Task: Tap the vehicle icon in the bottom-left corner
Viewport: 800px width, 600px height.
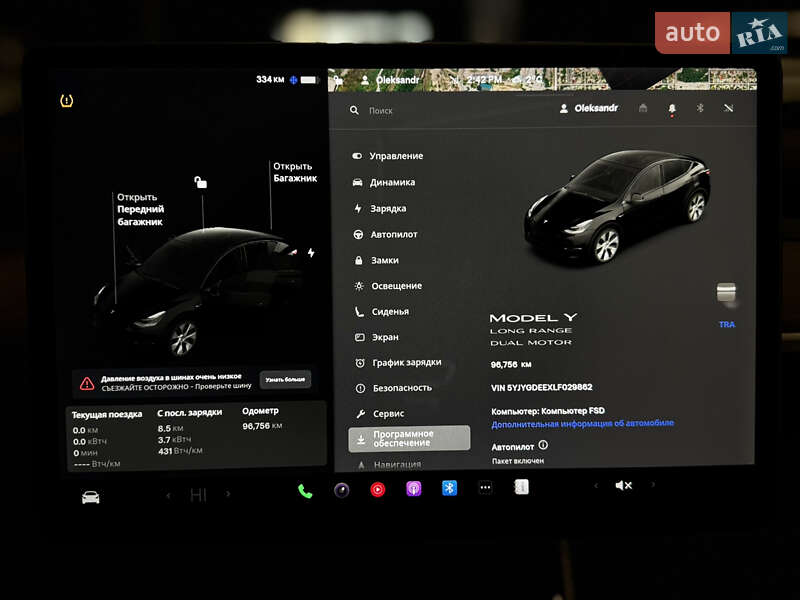Action: click(x=90, y=494)
